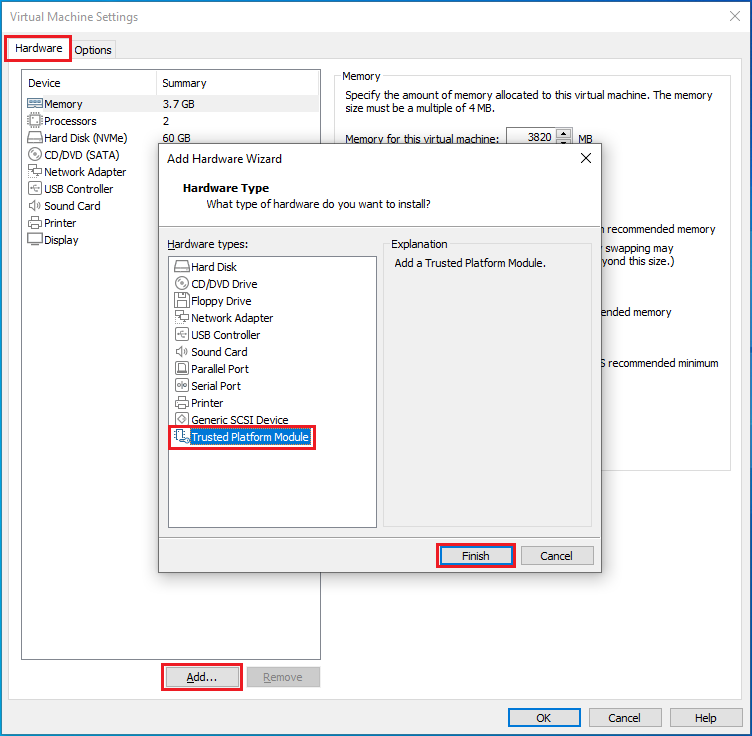Choose Sound Card icon in wizard list
Image resolution: width=752 pixels, height=736 pixels.
tap(182, 351)
